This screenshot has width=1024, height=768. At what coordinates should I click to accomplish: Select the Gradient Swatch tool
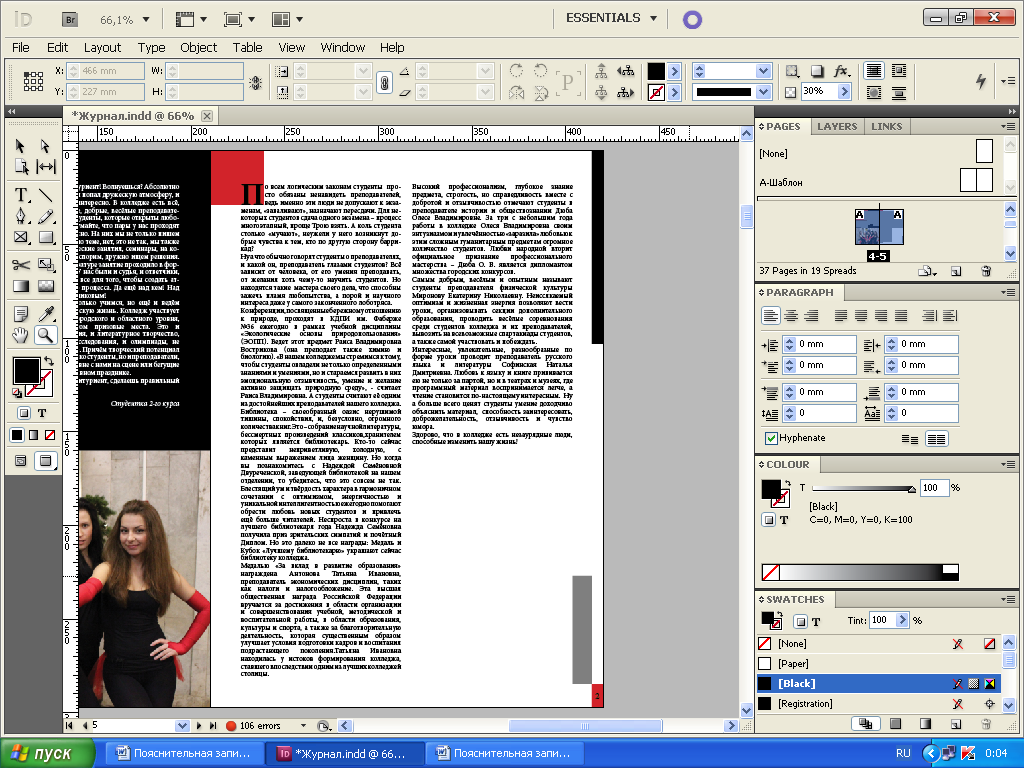[22, 286]
